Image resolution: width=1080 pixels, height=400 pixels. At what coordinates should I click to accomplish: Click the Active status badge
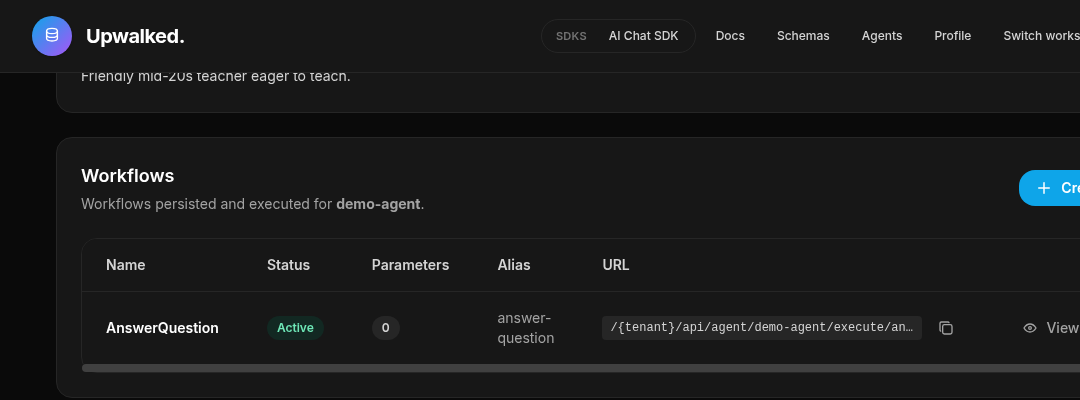[x=295, y=328]
